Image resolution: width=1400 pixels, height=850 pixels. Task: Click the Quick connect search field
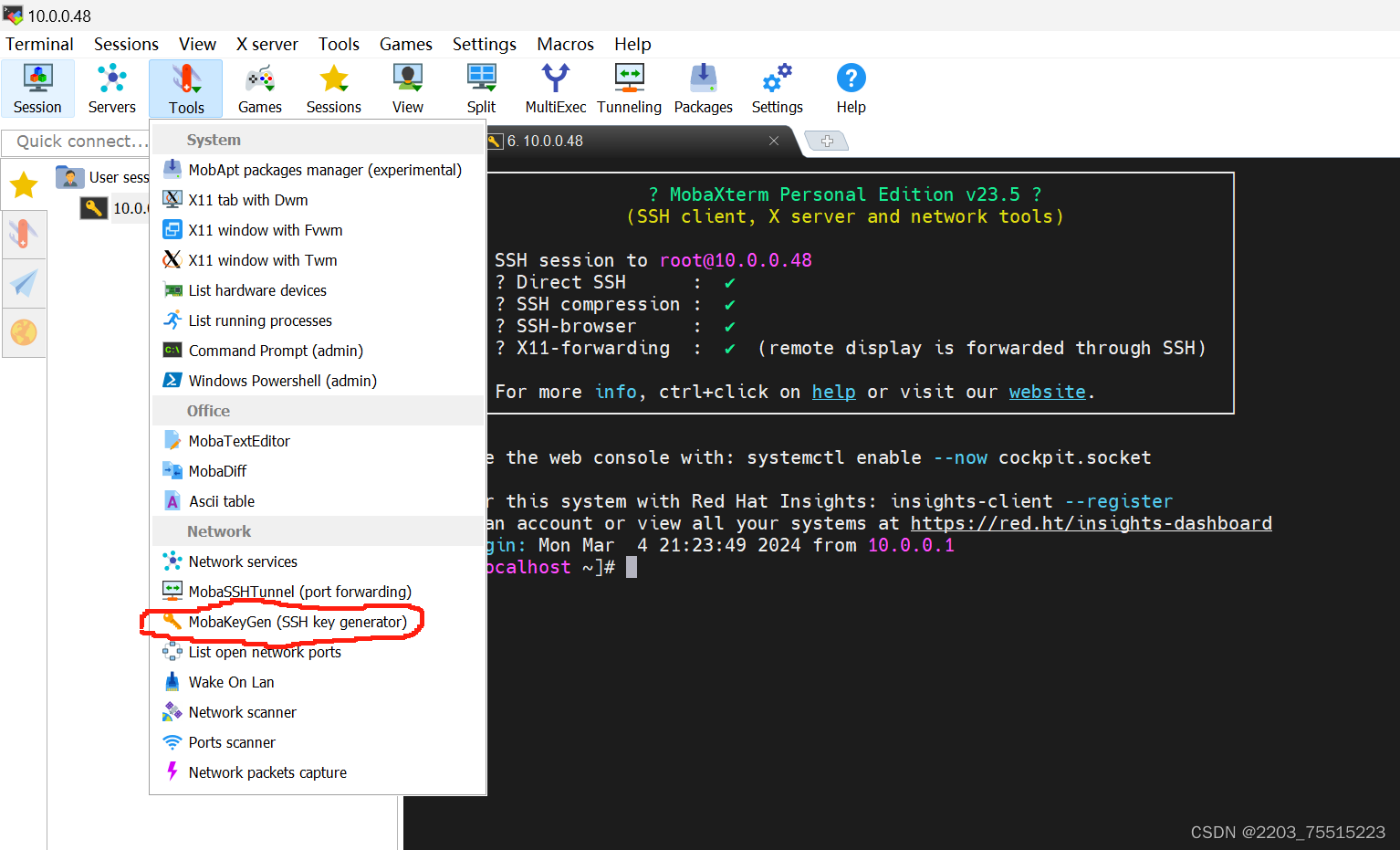pyautogui.click(x=78, y=142)
